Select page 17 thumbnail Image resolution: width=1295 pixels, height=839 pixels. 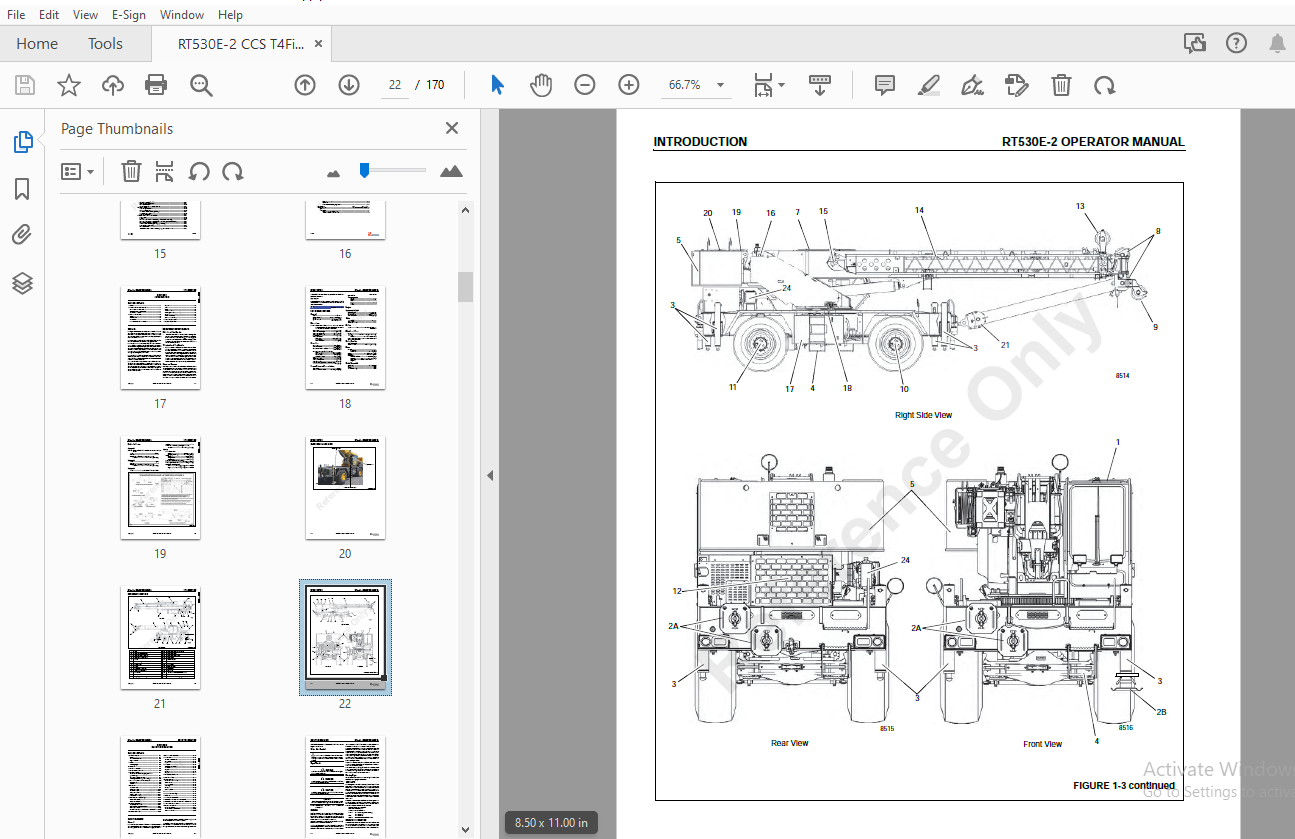[160, 338]
